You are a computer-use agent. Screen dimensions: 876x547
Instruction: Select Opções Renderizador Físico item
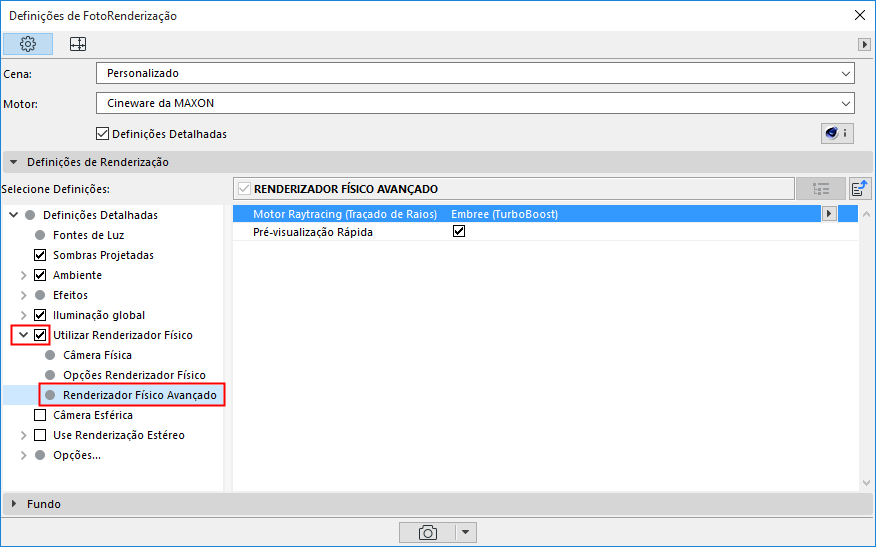click(x=134, y=375)
